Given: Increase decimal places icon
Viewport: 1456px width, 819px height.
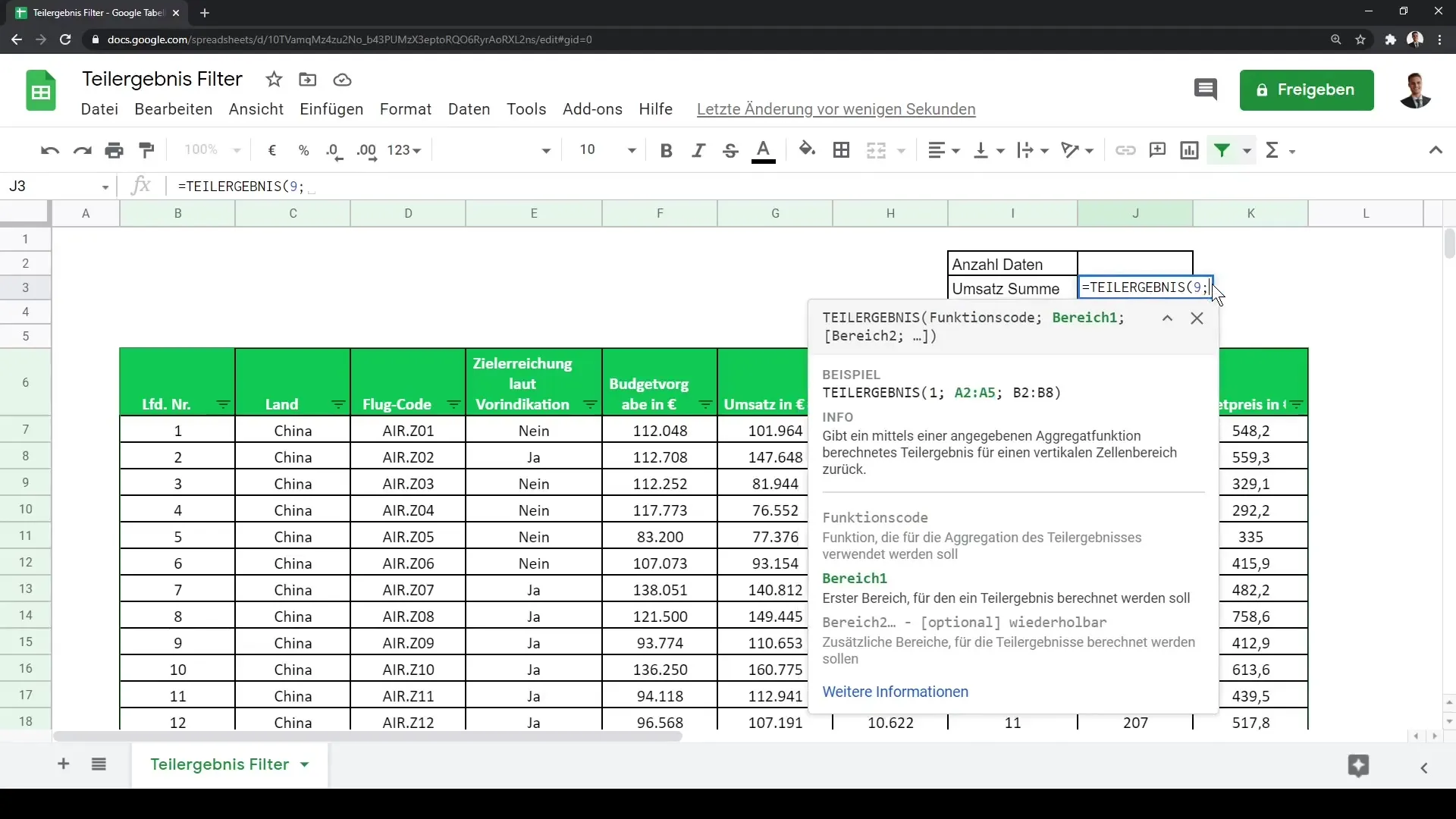Looking at the screenshot, I should 367,150.
